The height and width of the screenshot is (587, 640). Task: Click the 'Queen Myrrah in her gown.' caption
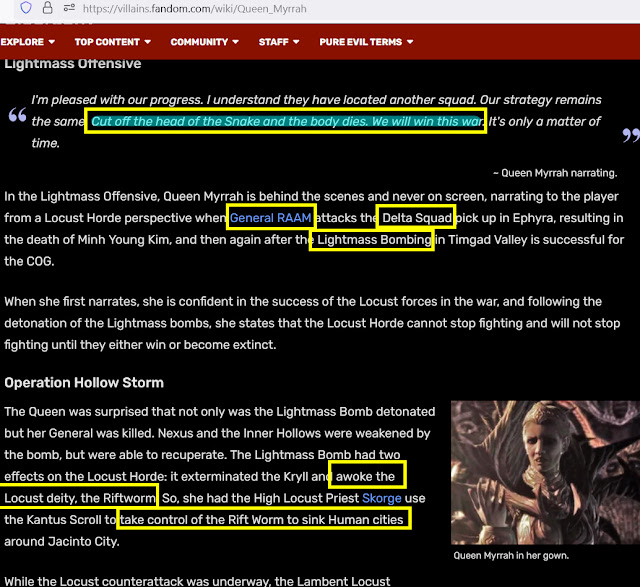pyautogui.click(x=511, y=556)
